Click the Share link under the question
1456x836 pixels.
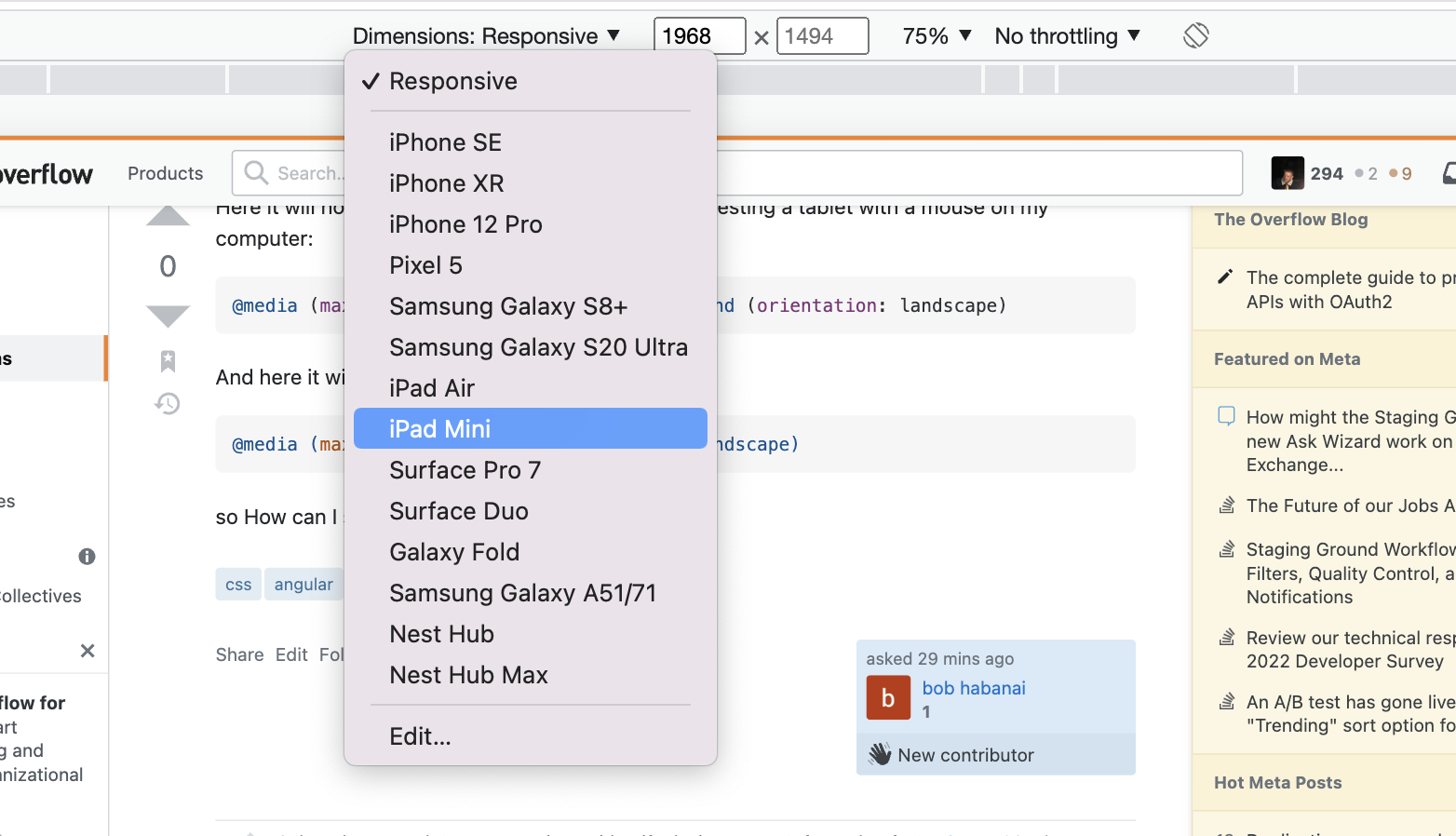(240, 654)
